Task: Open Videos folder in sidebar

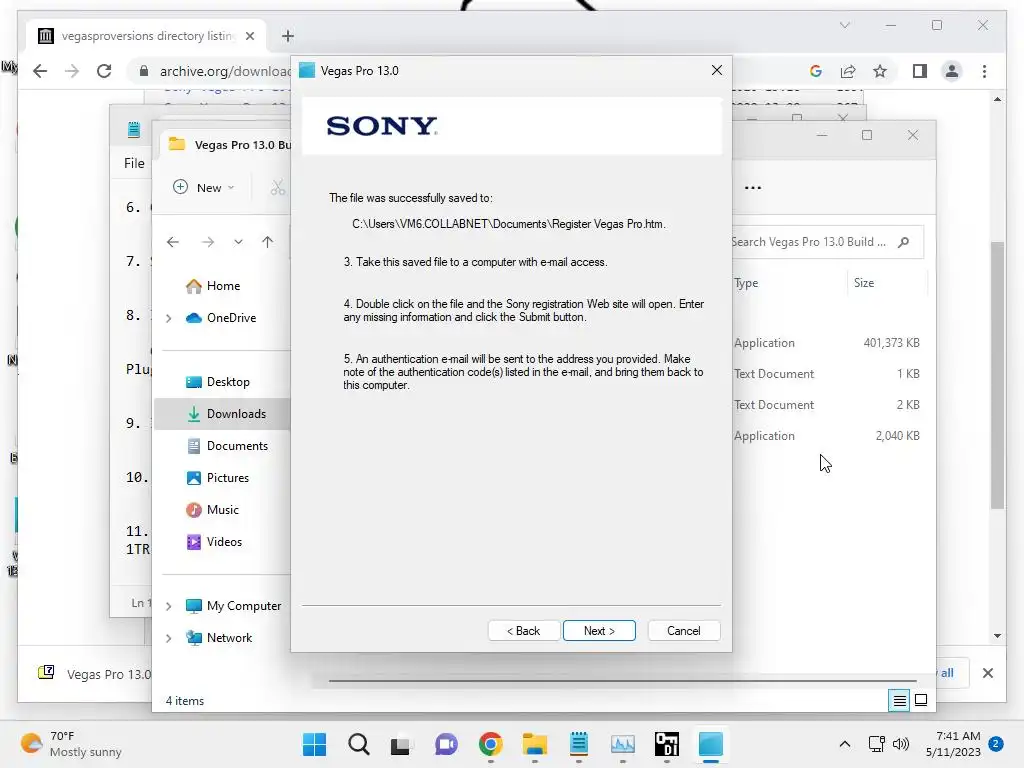Action: (x=214, y=542)
